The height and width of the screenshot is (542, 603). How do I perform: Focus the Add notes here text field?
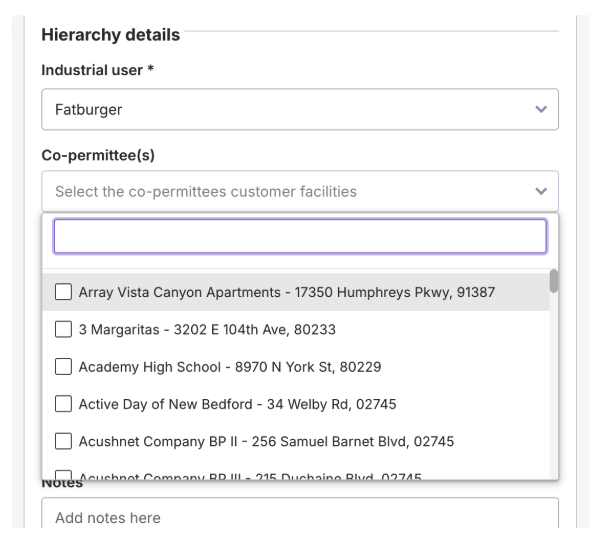pyautogui.click(x=300, y=519)
